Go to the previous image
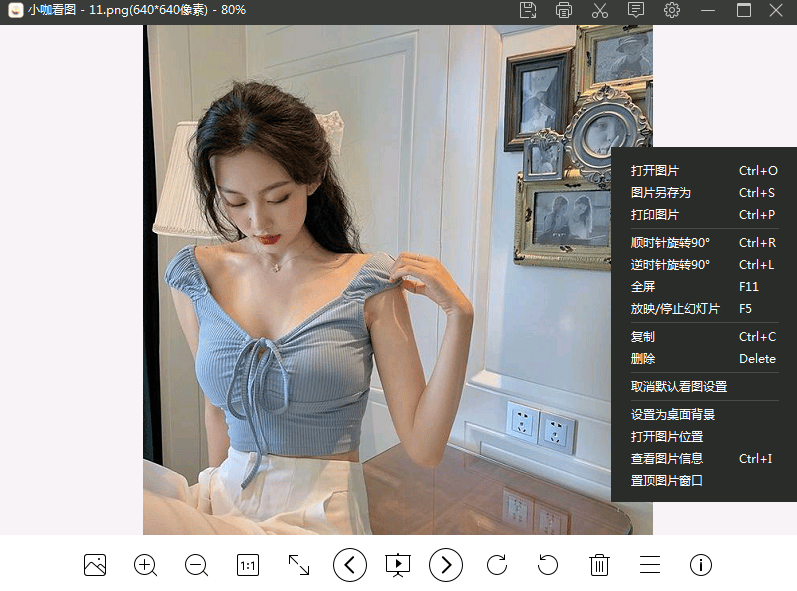 point(350,565)
